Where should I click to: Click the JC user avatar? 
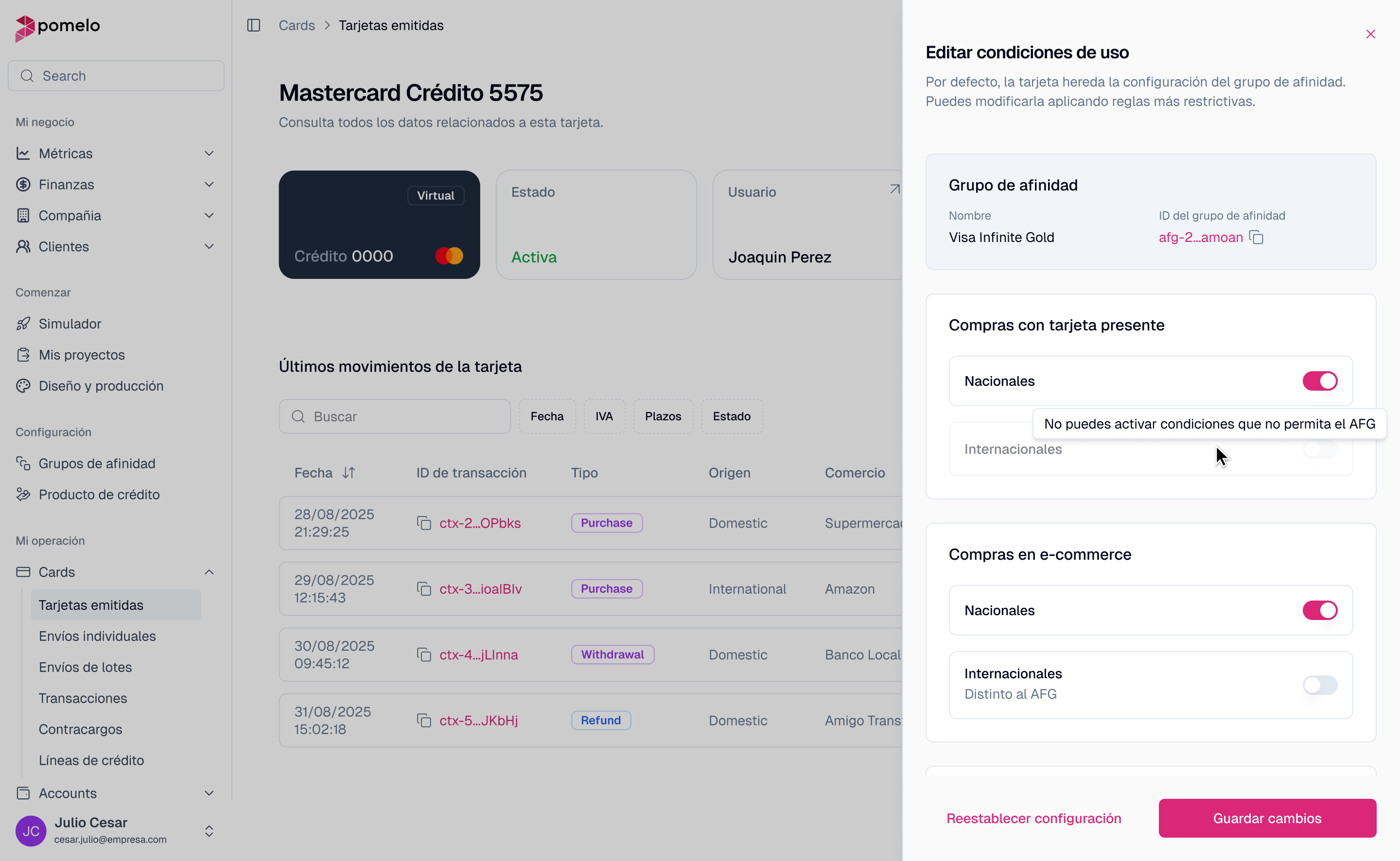coord(31,831)
